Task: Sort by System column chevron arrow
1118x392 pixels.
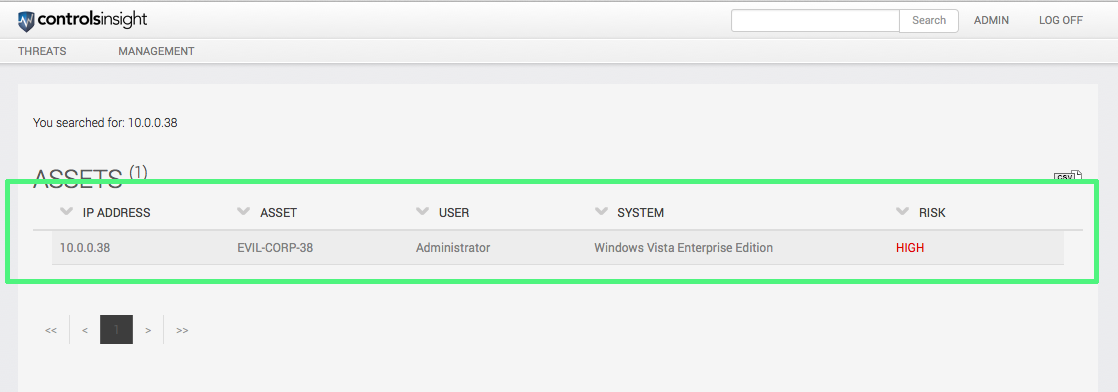Action: click(601, 211)
